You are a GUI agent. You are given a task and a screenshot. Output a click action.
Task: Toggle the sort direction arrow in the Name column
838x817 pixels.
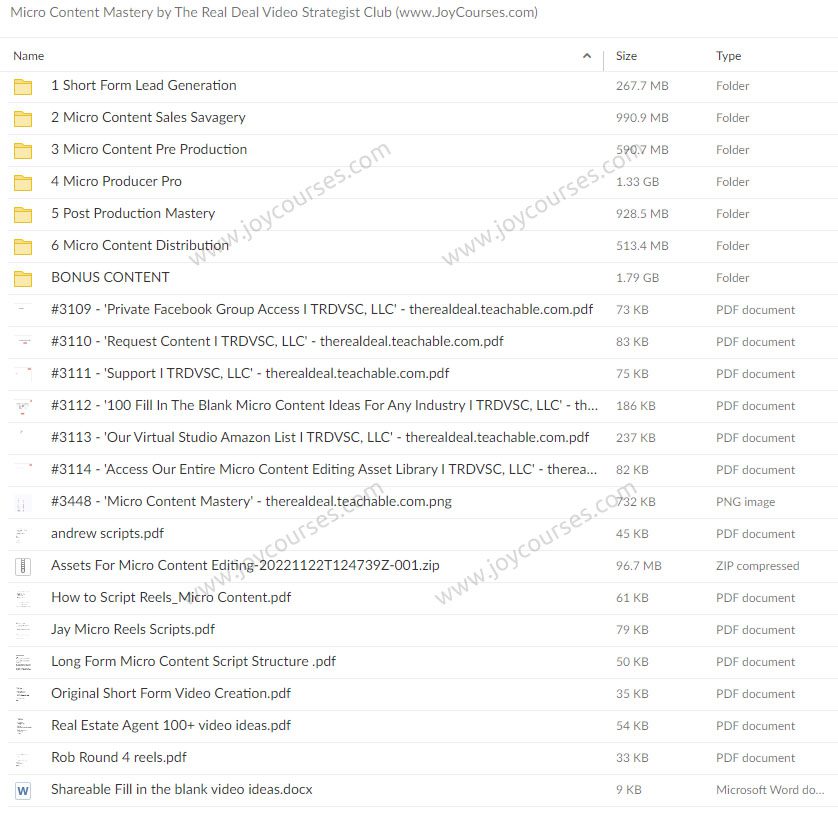tap(587, 56)
